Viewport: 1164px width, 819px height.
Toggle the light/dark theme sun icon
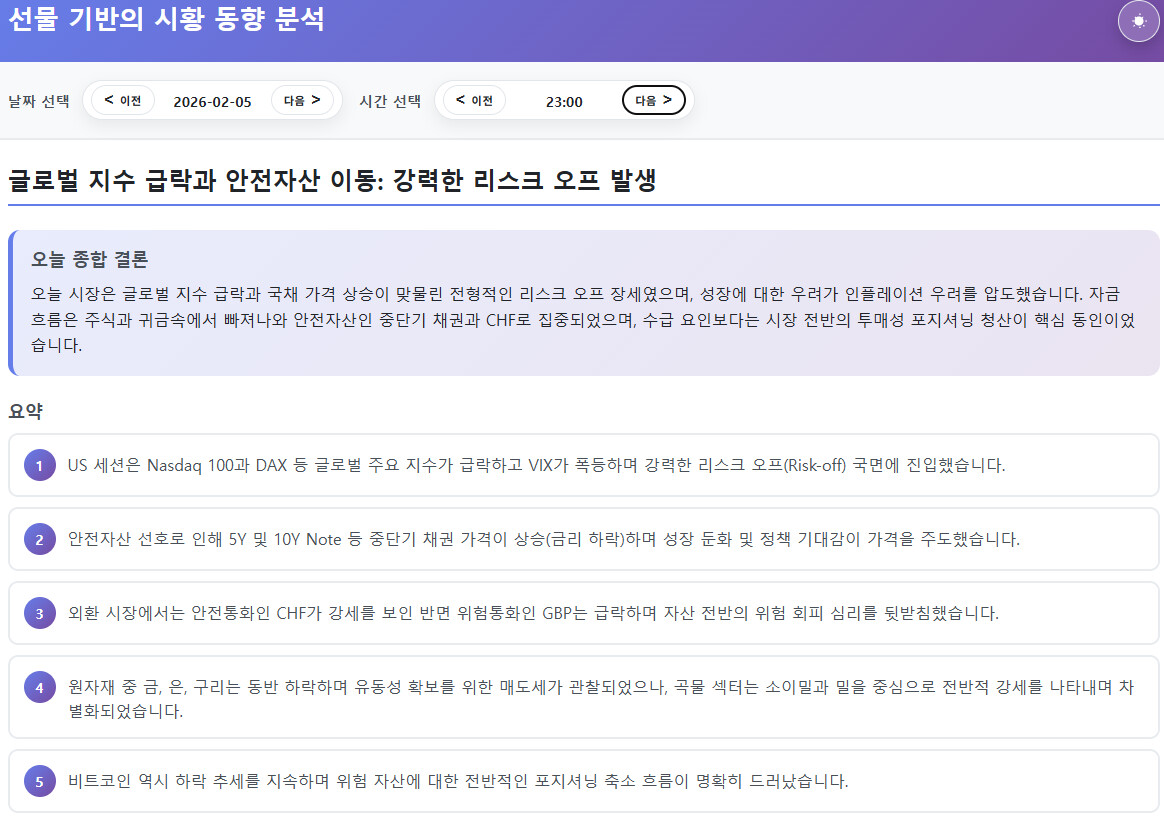click(1138, 21)
